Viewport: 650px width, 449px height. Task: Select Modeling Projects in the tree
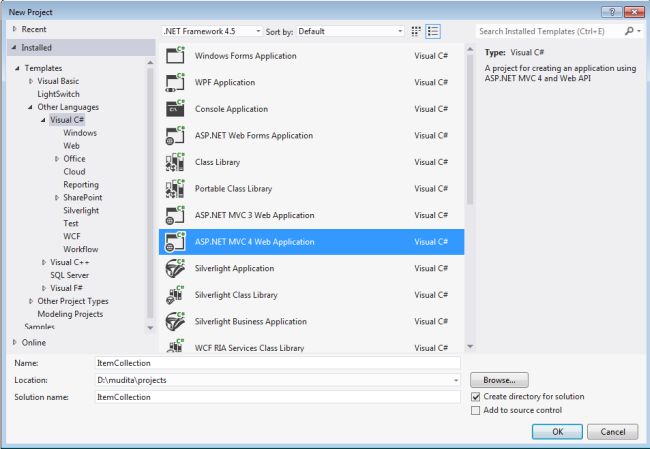click(70, 314)
